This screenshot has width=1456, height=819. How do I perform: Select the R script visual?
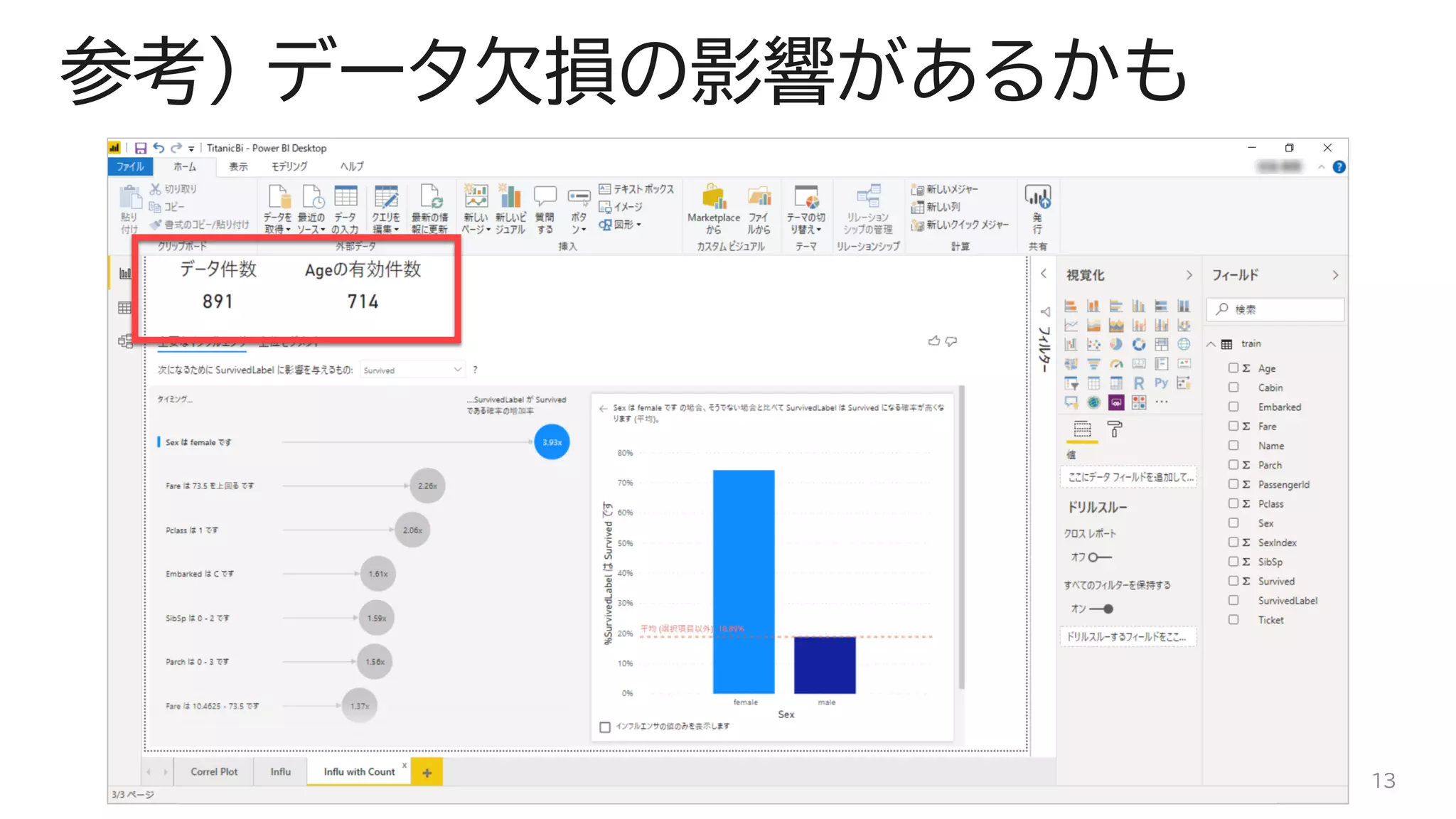[x=1139, y=382]
